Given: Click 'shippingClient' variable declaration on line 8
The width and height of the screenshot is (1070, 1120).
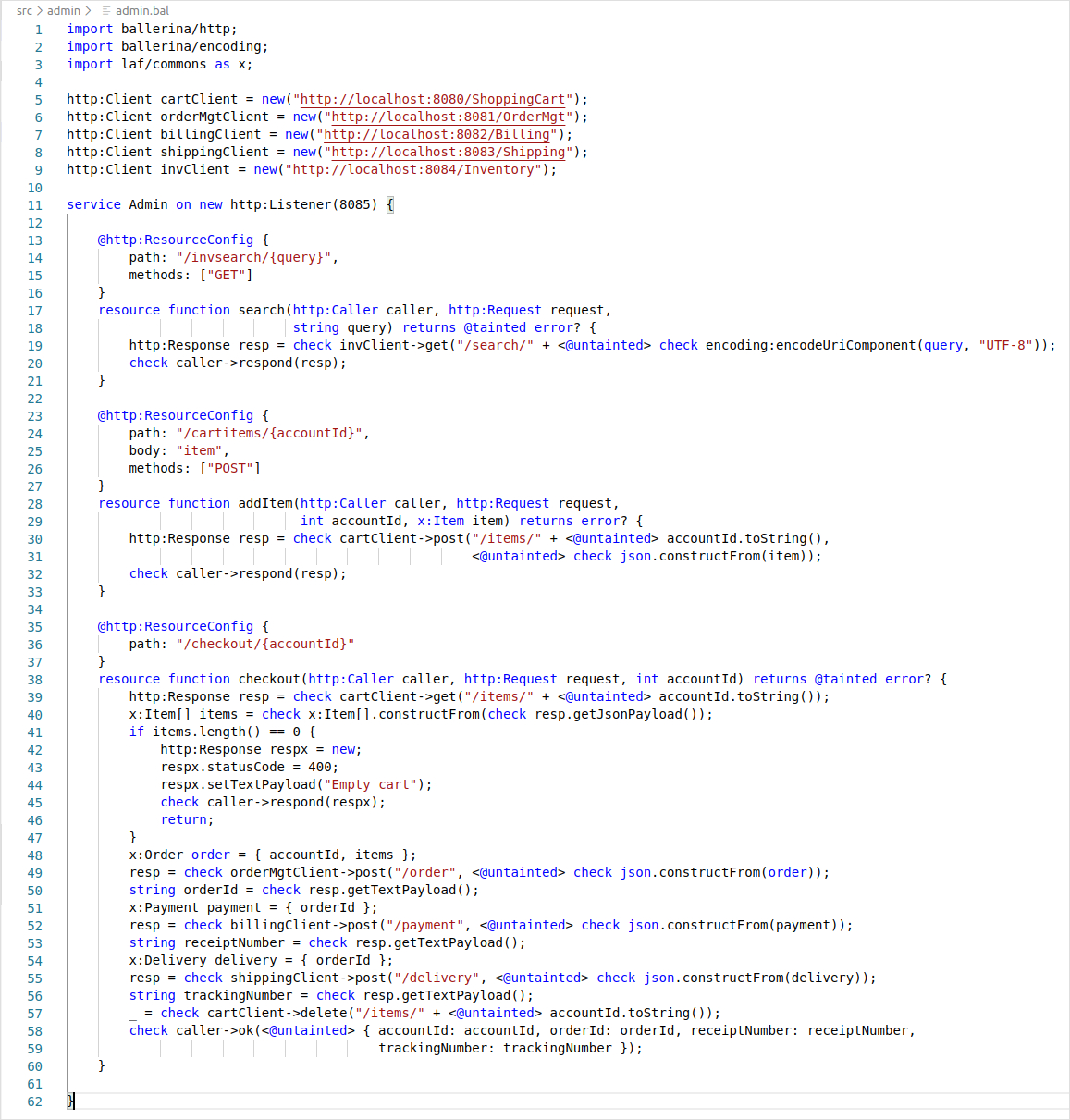Looking at the screenshot, I should tap(215, 152).
